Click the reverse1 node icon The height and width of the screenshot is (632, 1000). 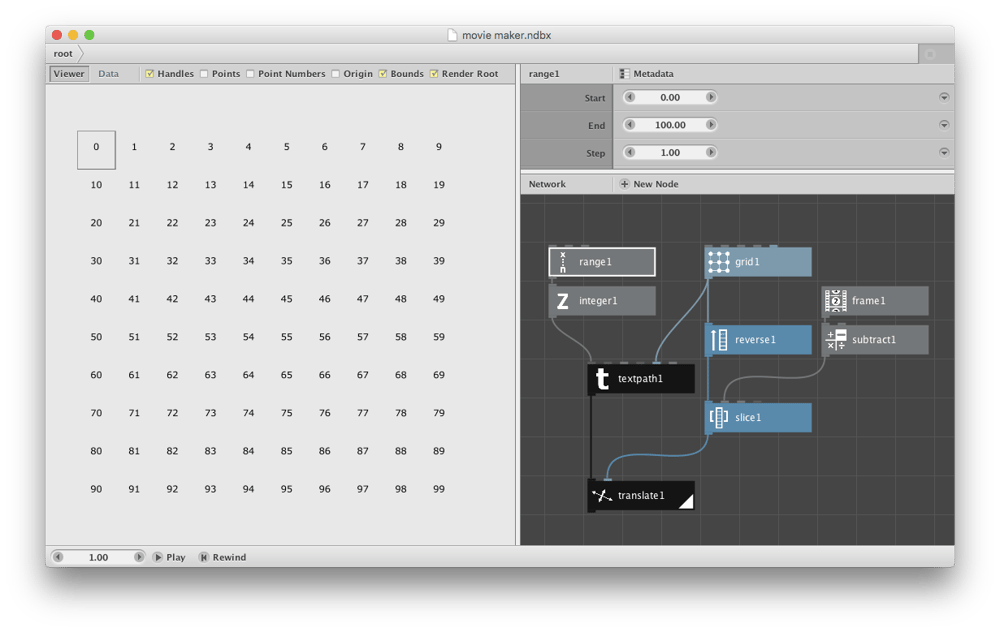[719, 340]
